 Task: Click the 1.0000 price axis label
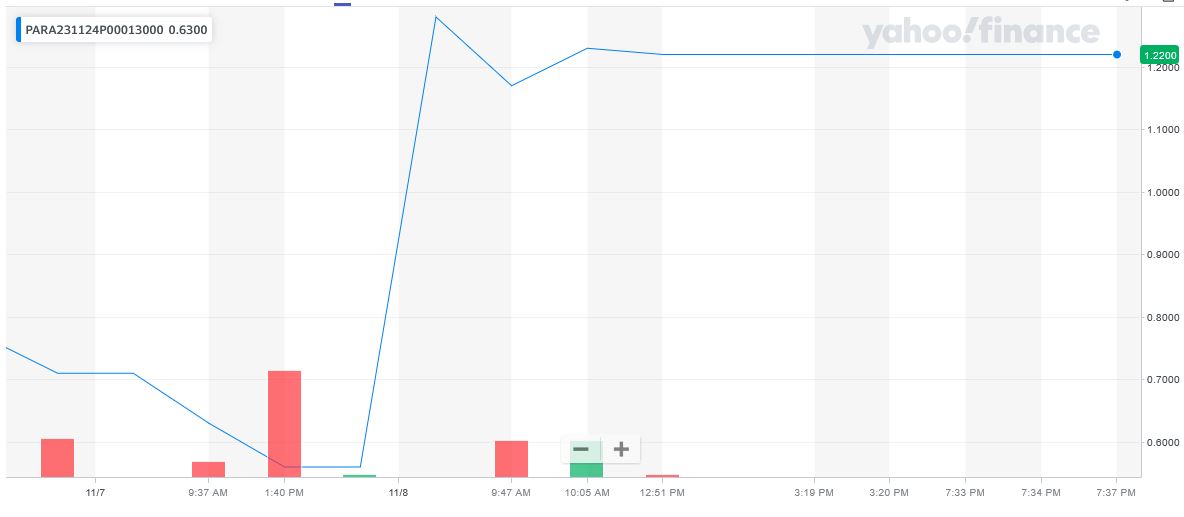pos(1160,192)
